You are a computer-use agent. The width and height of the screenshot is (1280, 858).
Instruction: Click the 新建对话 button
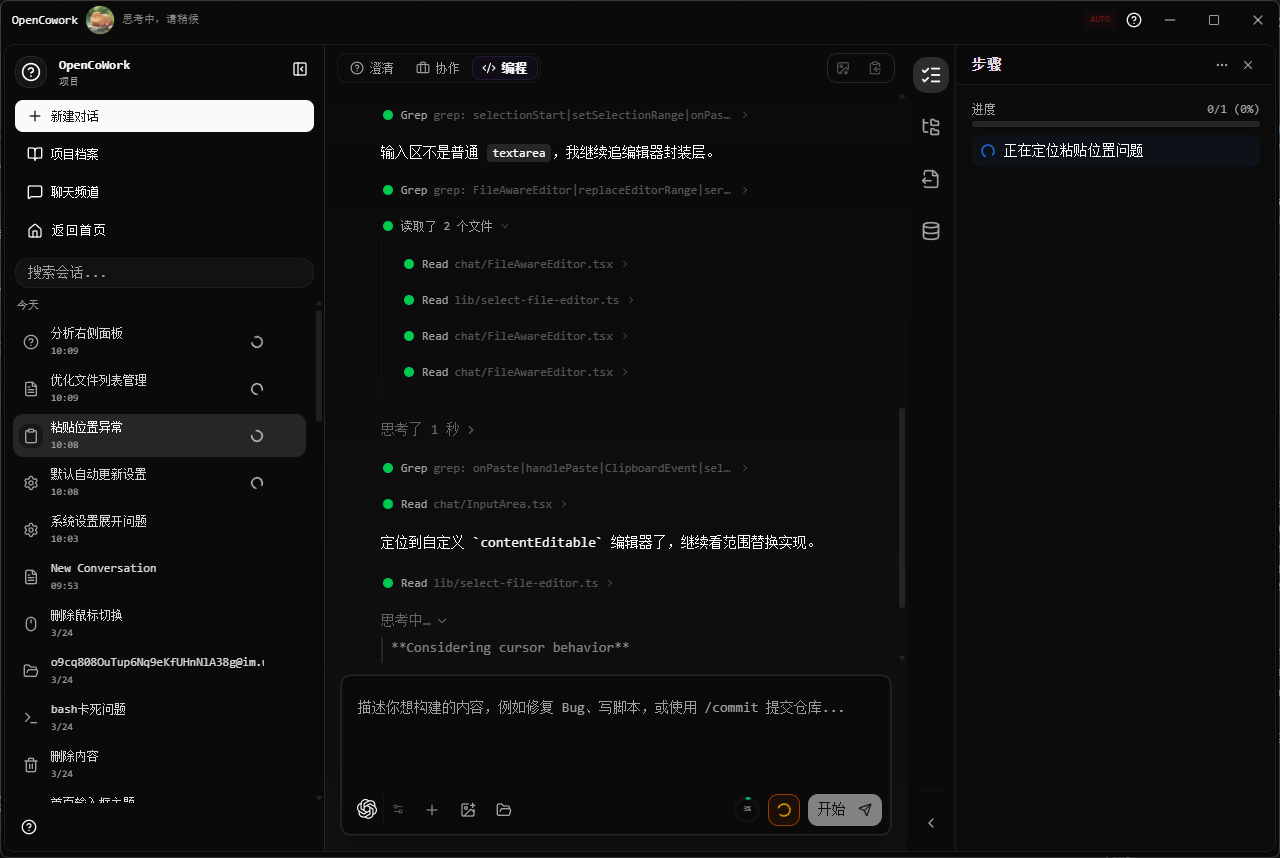163,115
